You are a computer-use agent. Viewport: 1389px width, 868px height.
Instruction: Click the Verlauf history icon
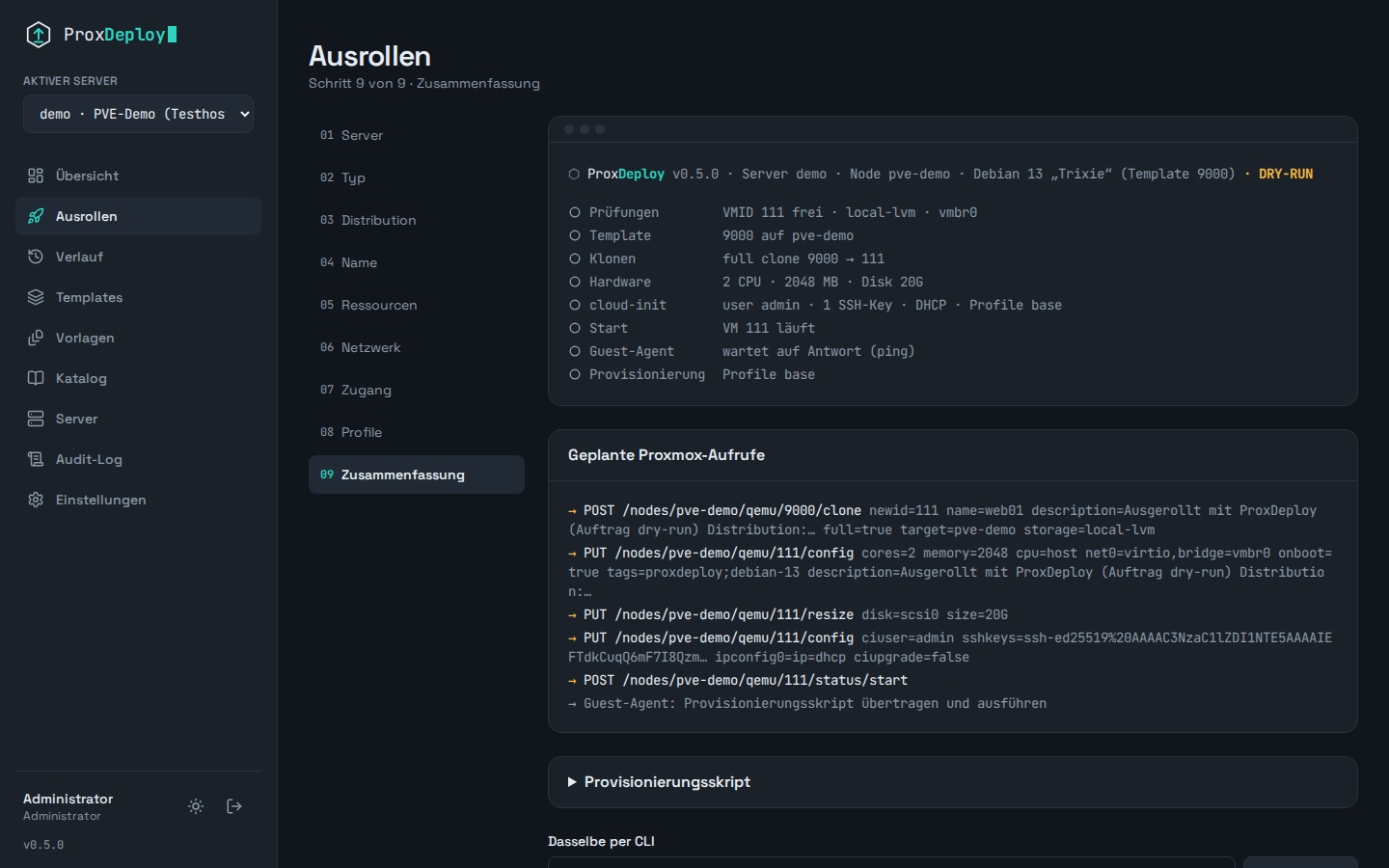coord(36,257)
